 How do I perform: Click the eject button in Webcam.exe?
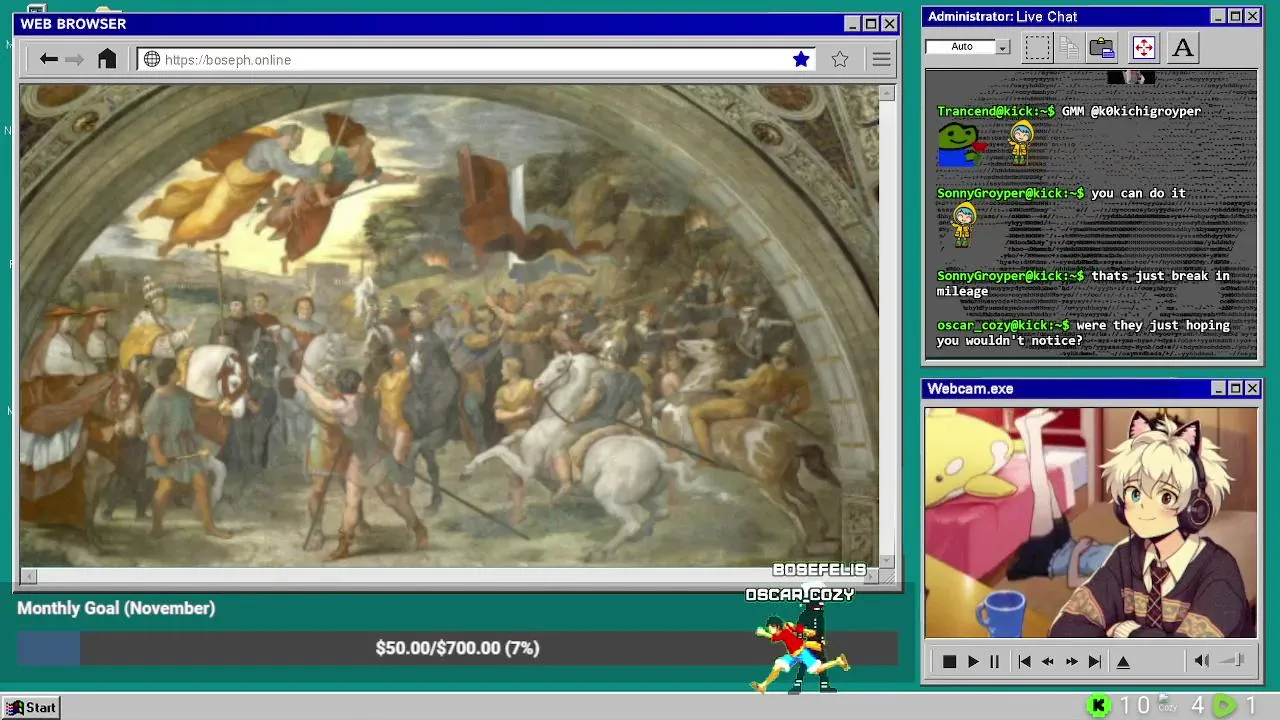[1123, 661]
